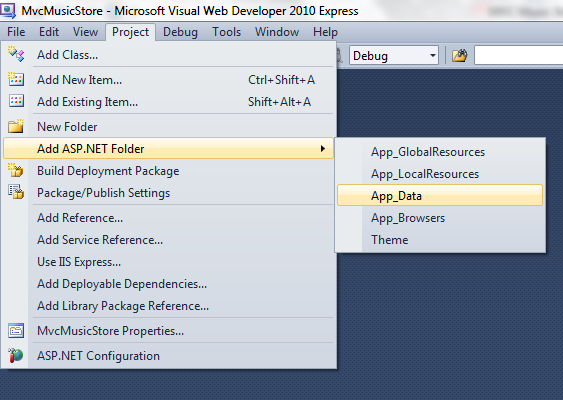Image resolution: width=563 pixels, height=400 pixels.
Task: Click the Package/Publish Settings icon
Action: tap(16, 192)
